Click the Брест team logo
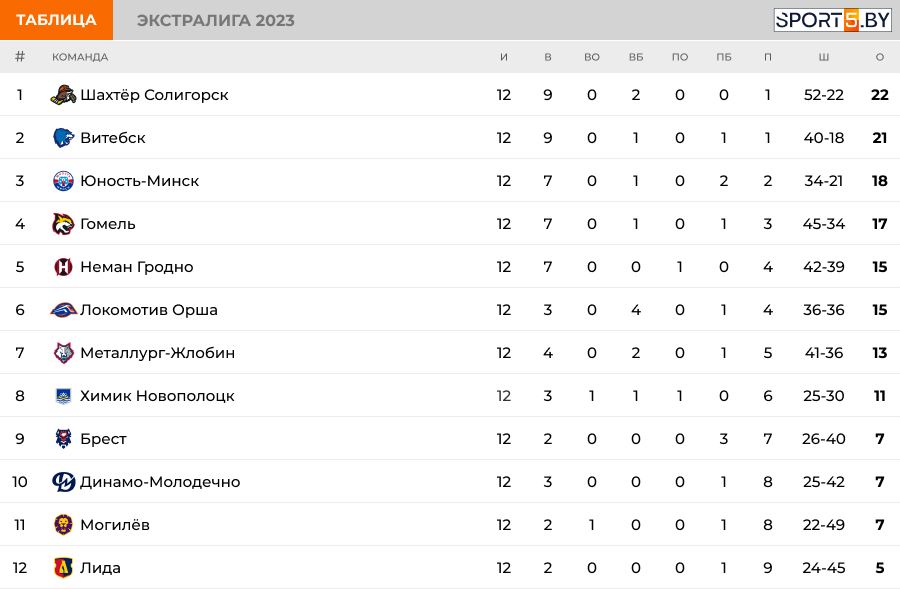This screenshot has width=900, height=589. point(63,439)
